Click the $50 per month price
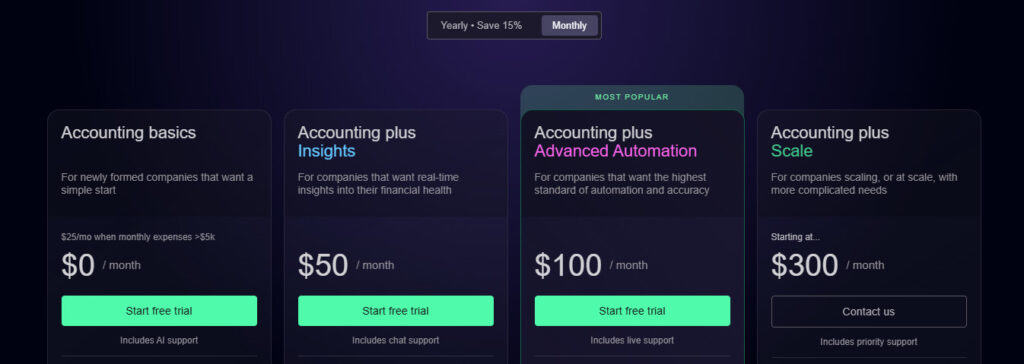The width and height of the screenshot is (1024, 364). (x=346, y=265)
